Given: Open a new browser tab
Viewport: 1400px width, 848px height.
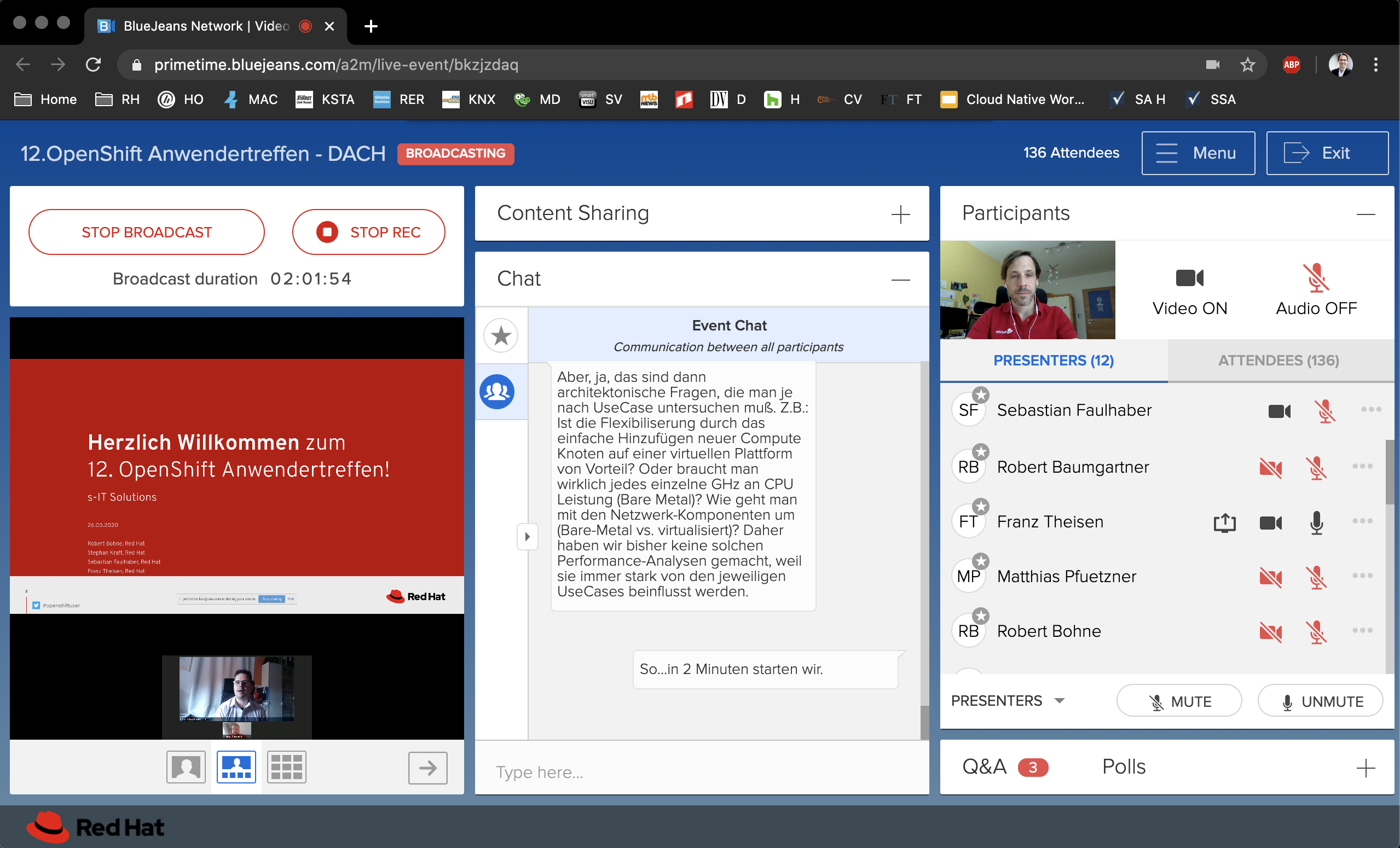Looking at the screenshot, I should [x=371, y=26].
